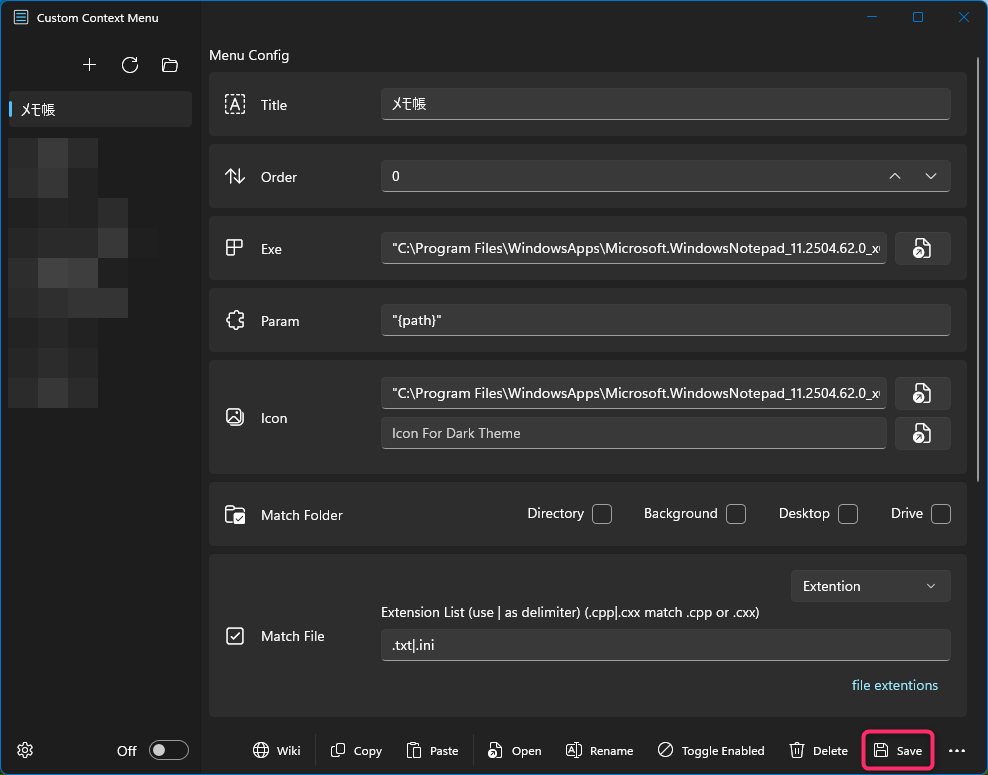Select the メモ帳 menu entry in sidebar

tap(100, 109)
